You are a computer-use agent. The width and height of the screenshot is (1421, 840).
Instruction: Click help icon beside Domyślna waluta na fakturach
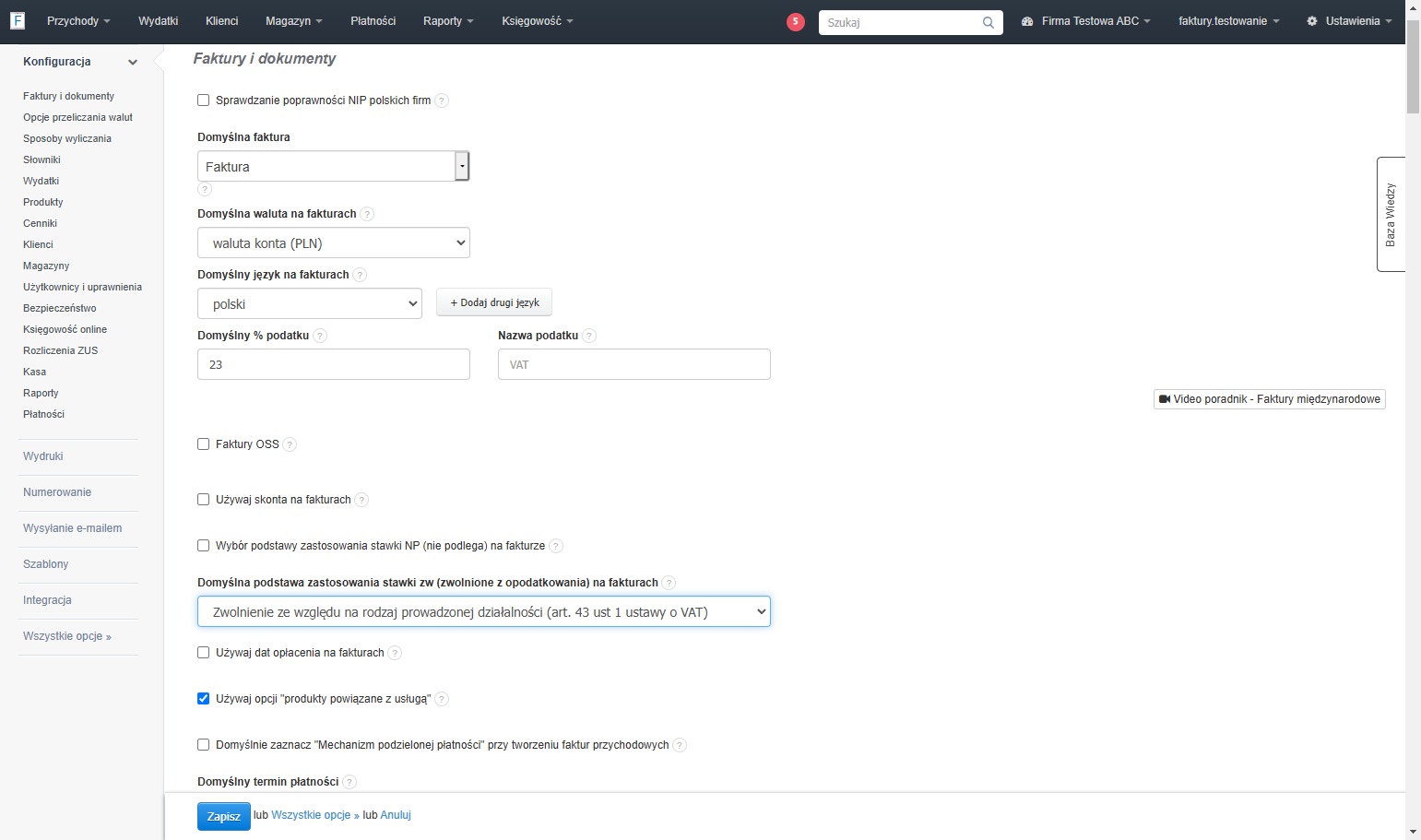pyautogui.click(x=367, y=214)
